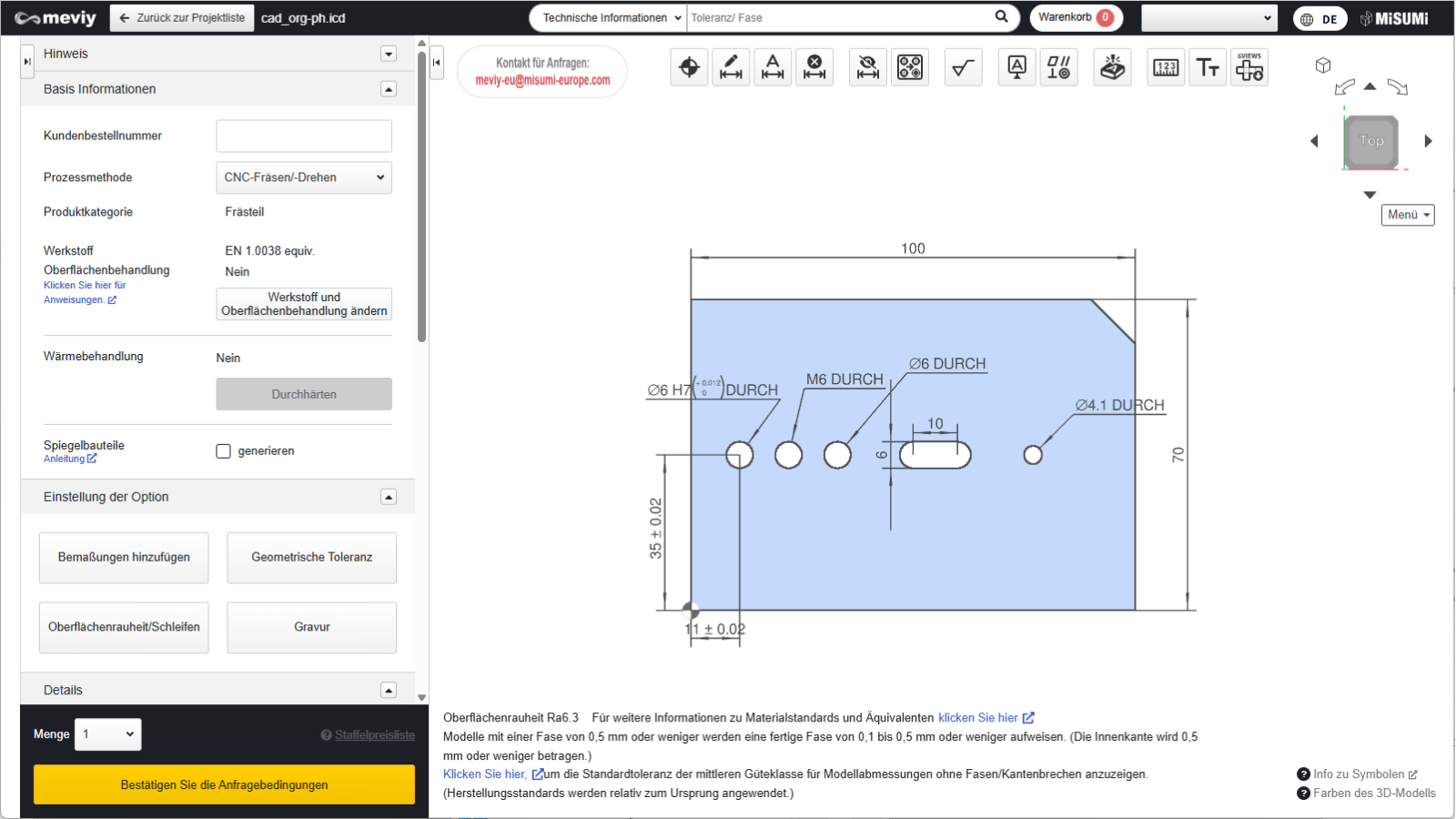
Task: Click the isometric cube view icon
Action: pyautogui.click(x=1323, y=65)
